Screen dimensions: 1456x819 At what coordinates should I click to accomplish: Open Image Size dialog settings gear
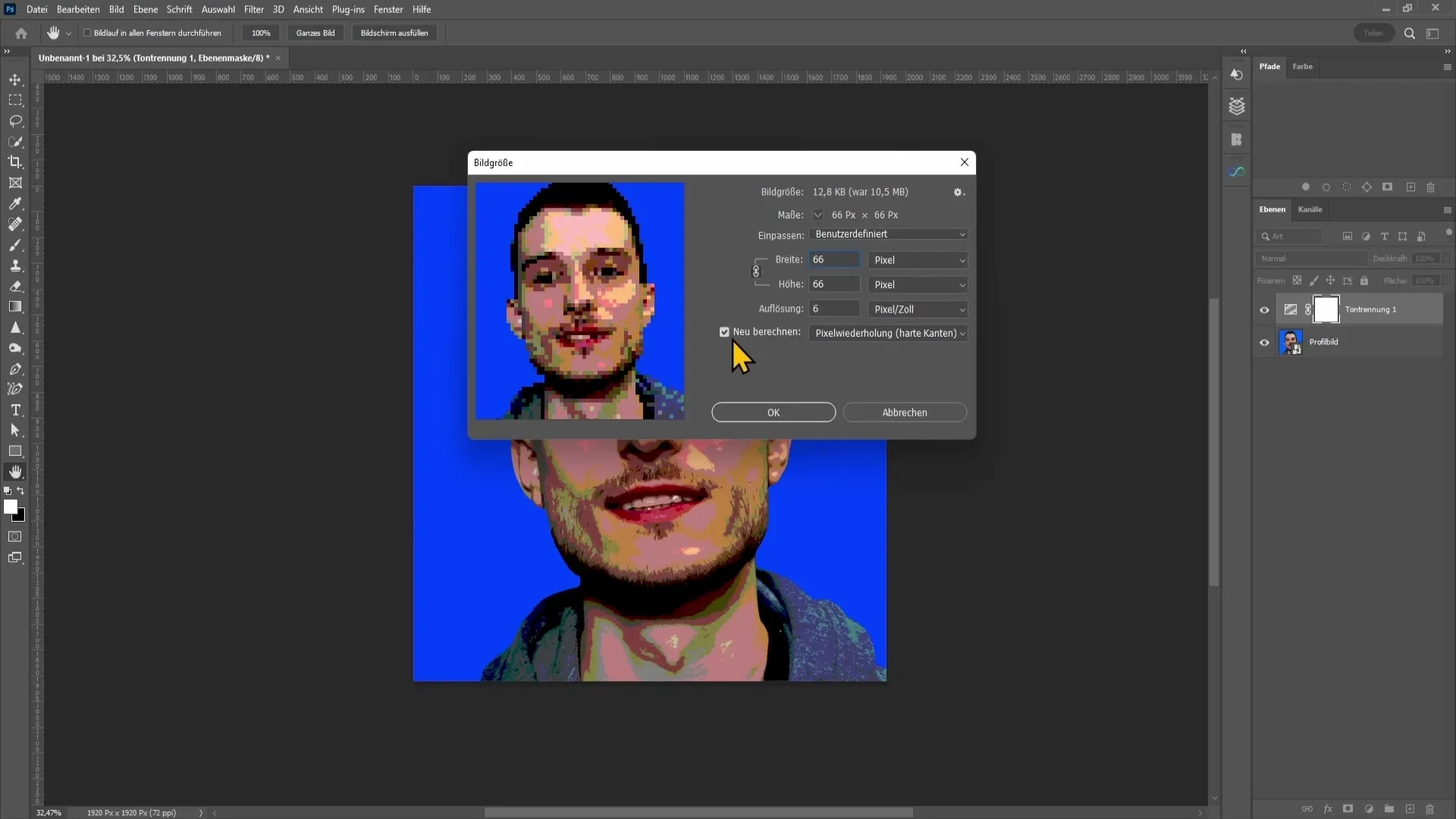(959, 193)
